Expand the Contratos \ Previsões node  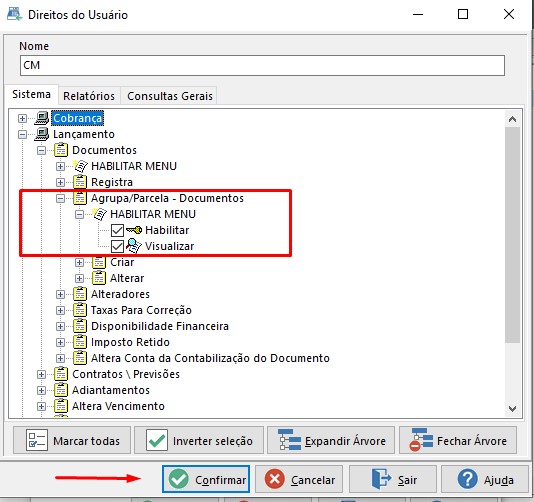[x=41, y=374]
